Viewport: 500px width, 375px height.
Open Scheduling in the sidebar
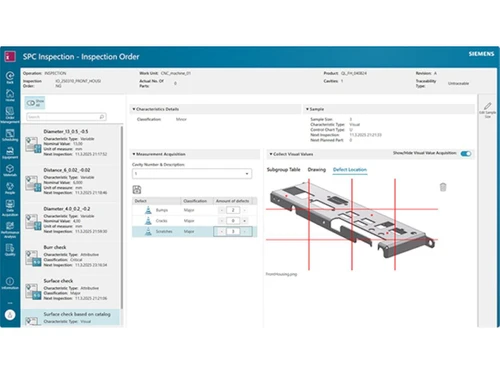pos(10,135)
